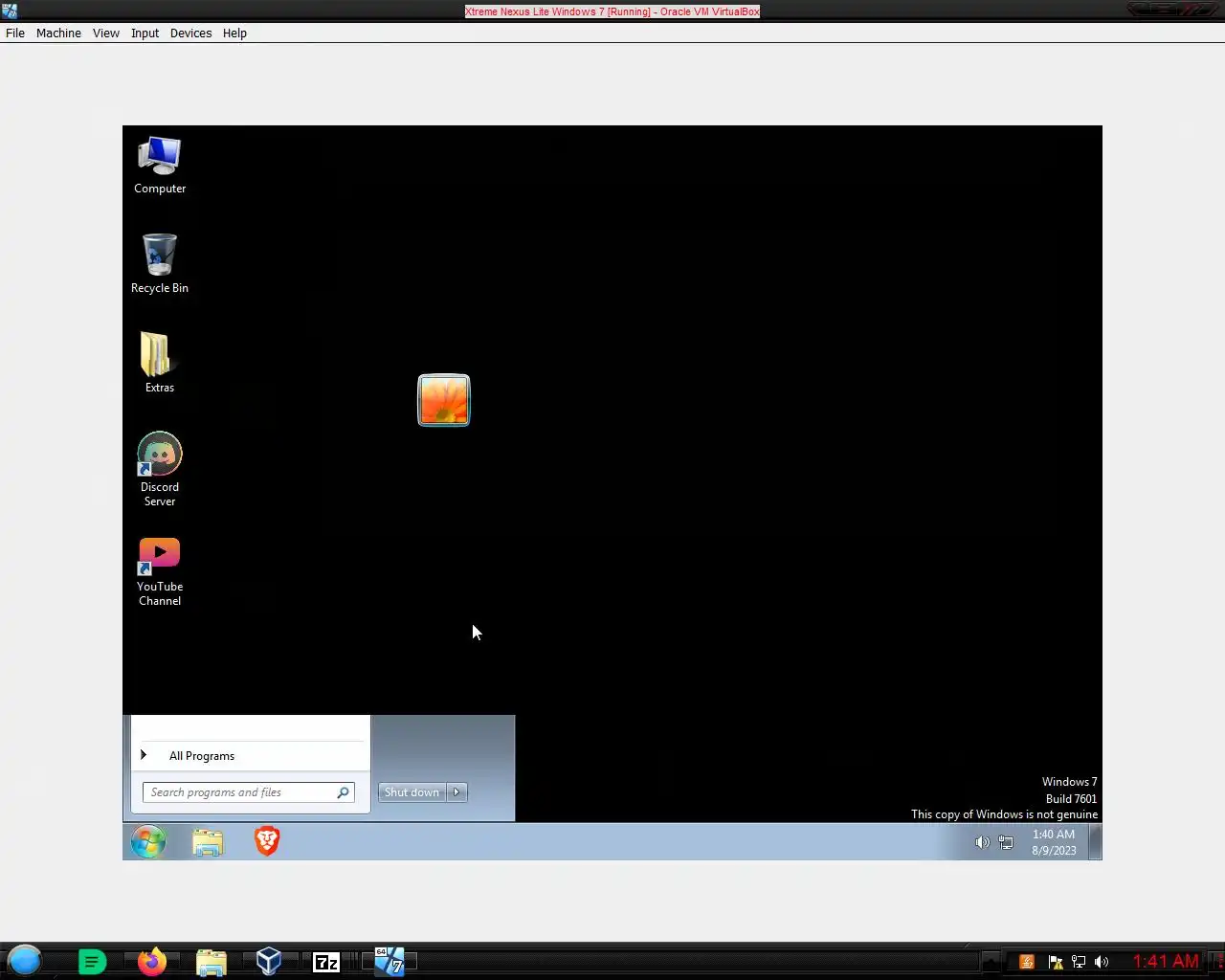Viewport: 1225px width, 980px height.
Task: Click the VirtualBox window icon in the title bar
Action: (10, 11)
